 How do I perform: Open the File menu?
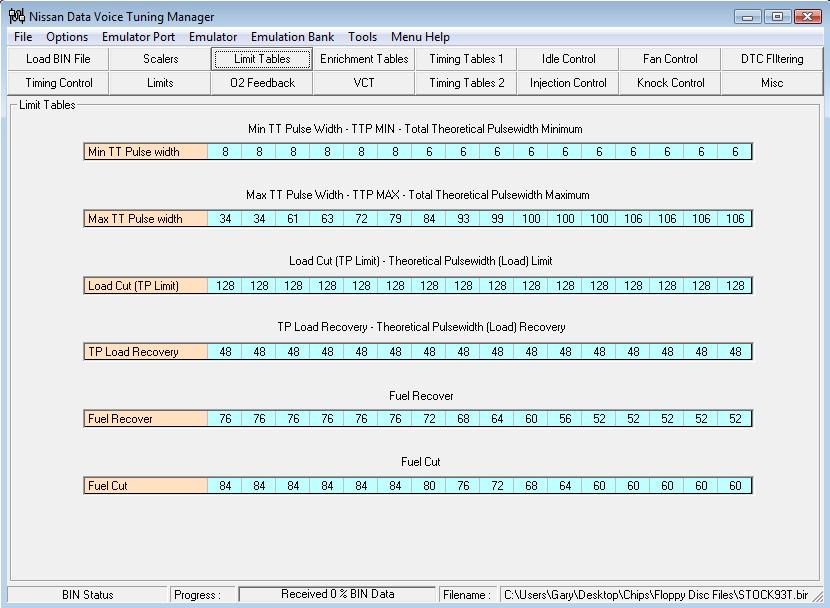click(x=23, y=37)
